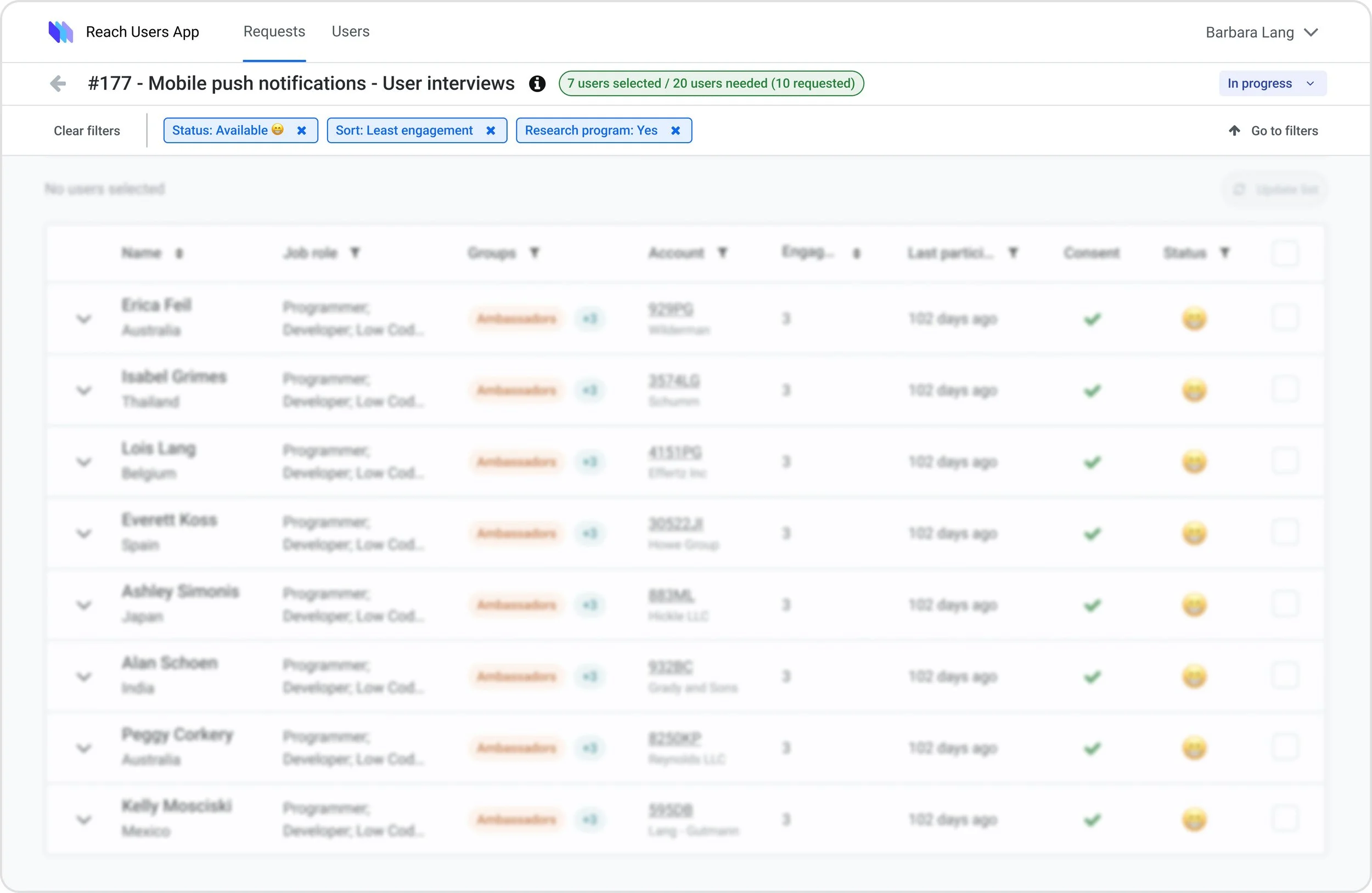
Task: Open the request info icon
Action: (x=537, y=83)
